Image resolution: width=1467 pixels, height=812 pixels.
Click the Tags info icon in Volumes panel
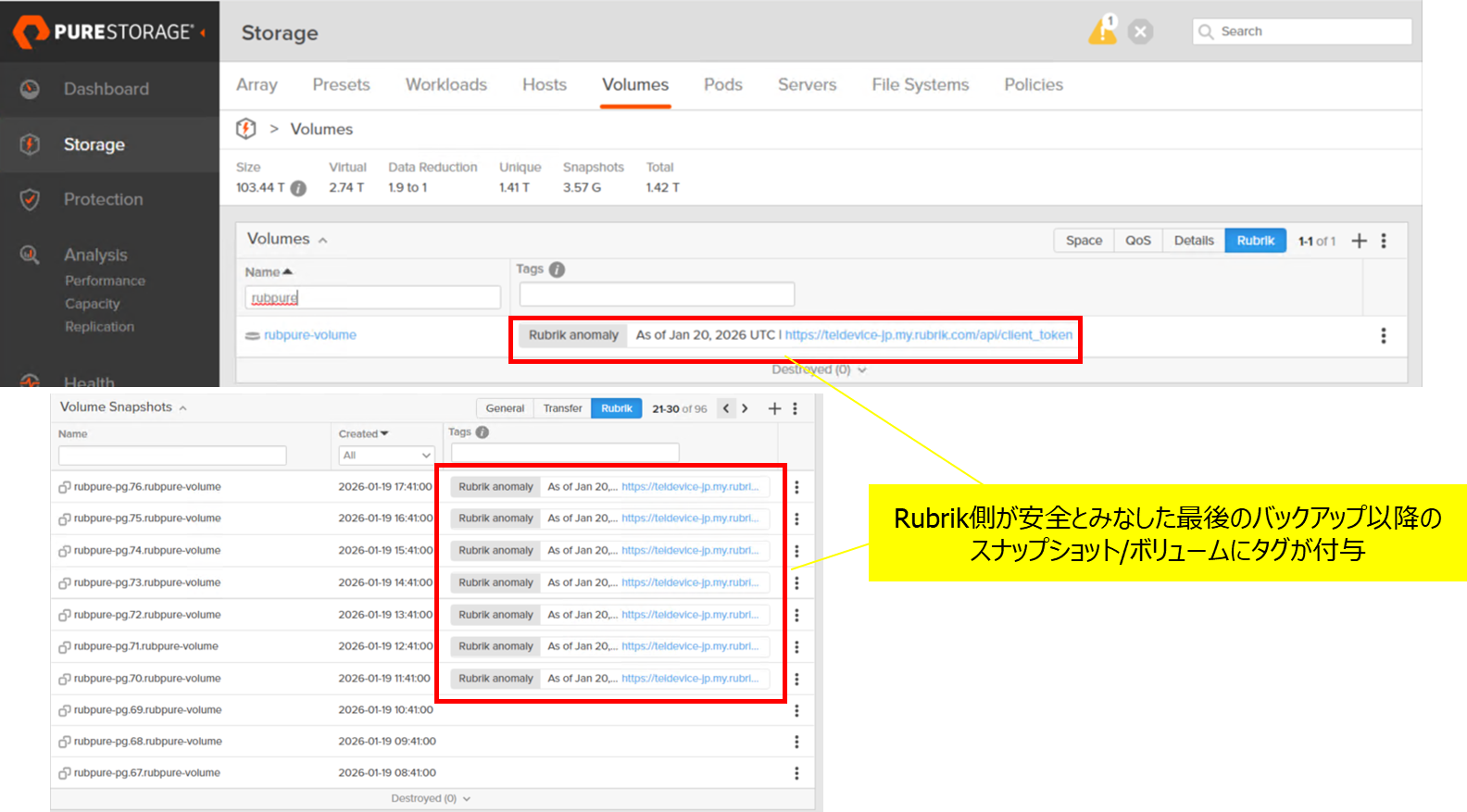557,269
